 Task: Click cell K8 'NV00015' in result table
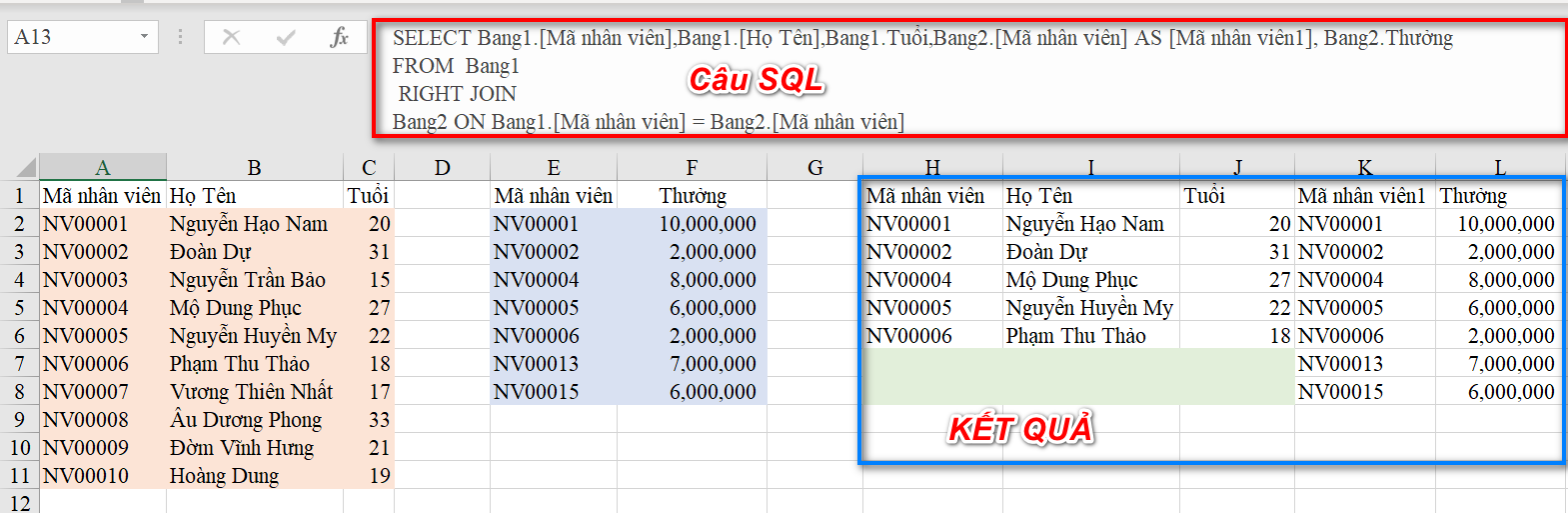(1365, 391)
